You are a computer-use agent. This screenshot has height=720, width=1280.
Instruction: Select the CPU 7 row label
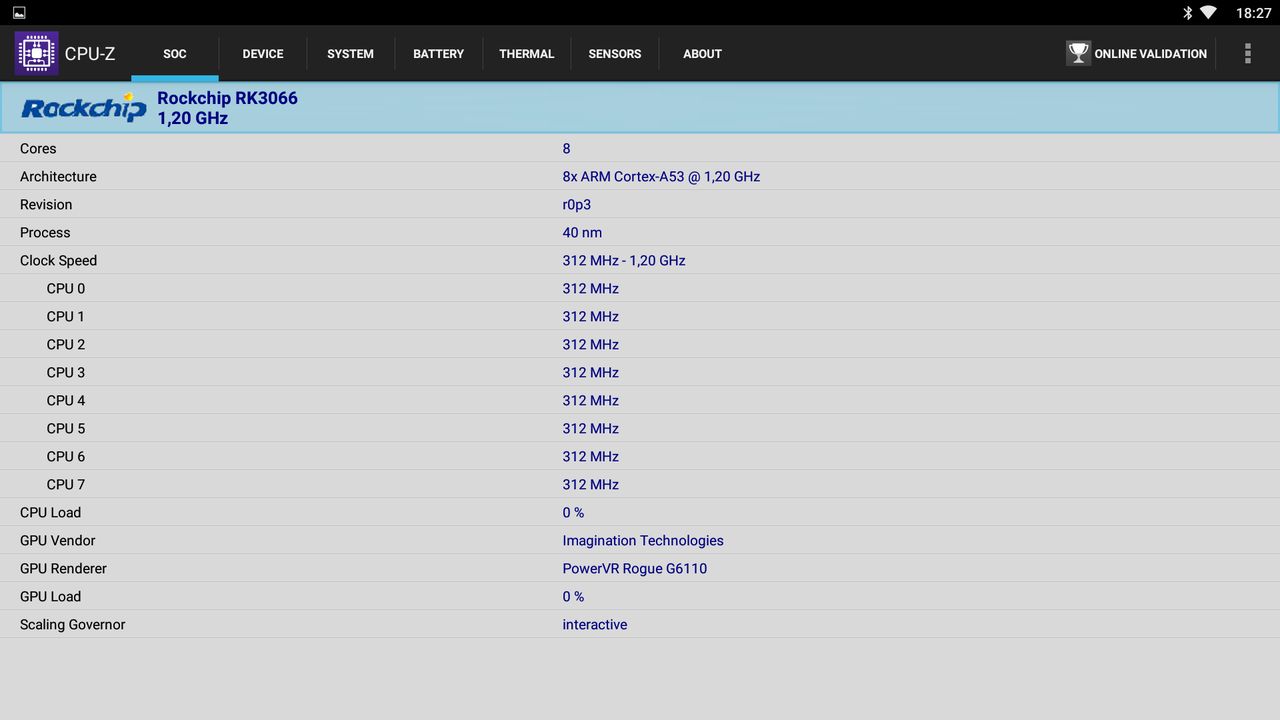(66, 484)
